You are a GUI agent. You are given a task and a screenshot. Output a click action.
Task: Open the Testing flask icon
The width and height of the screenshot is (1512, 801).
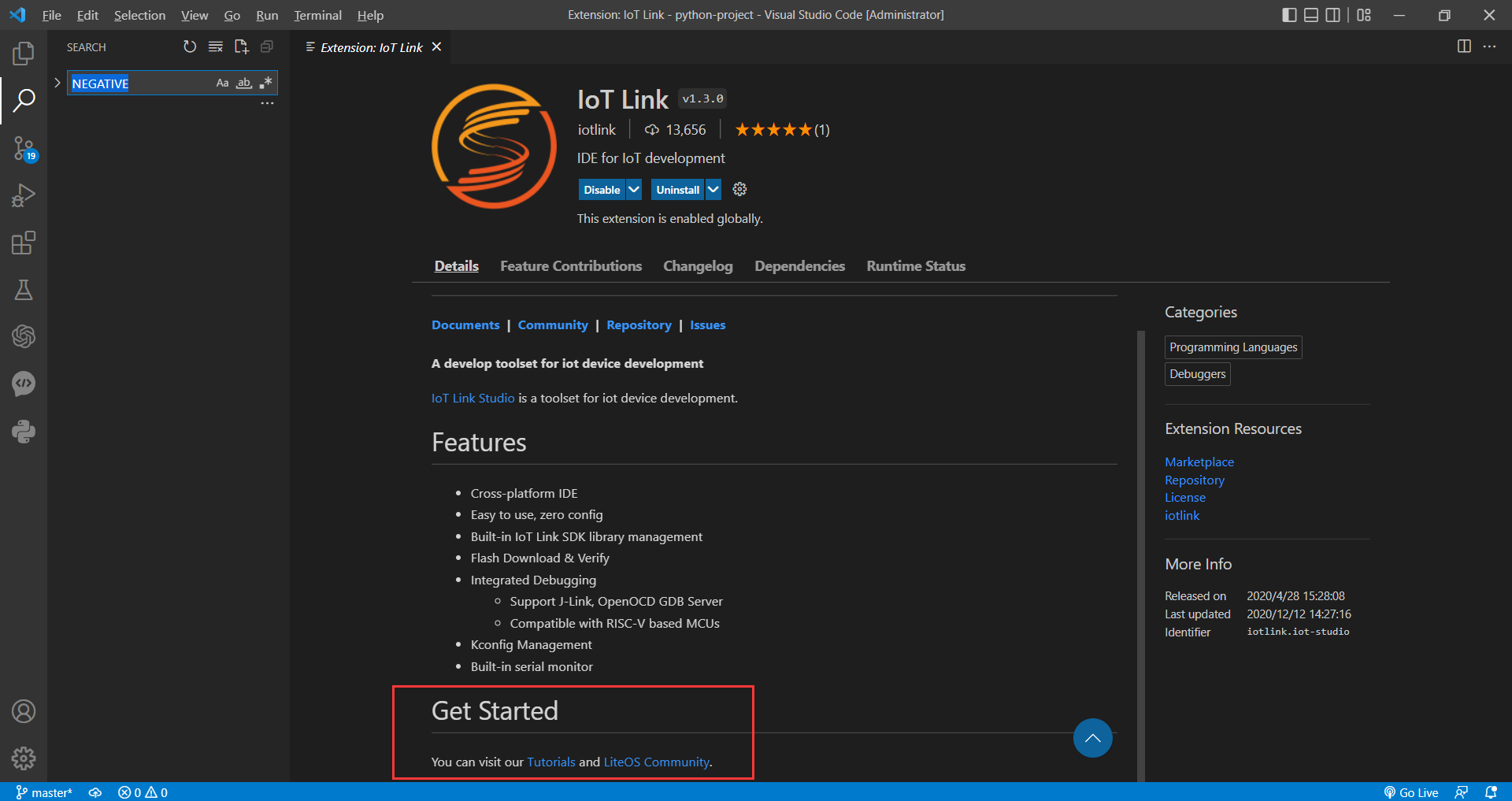click(x=24, y=290)
